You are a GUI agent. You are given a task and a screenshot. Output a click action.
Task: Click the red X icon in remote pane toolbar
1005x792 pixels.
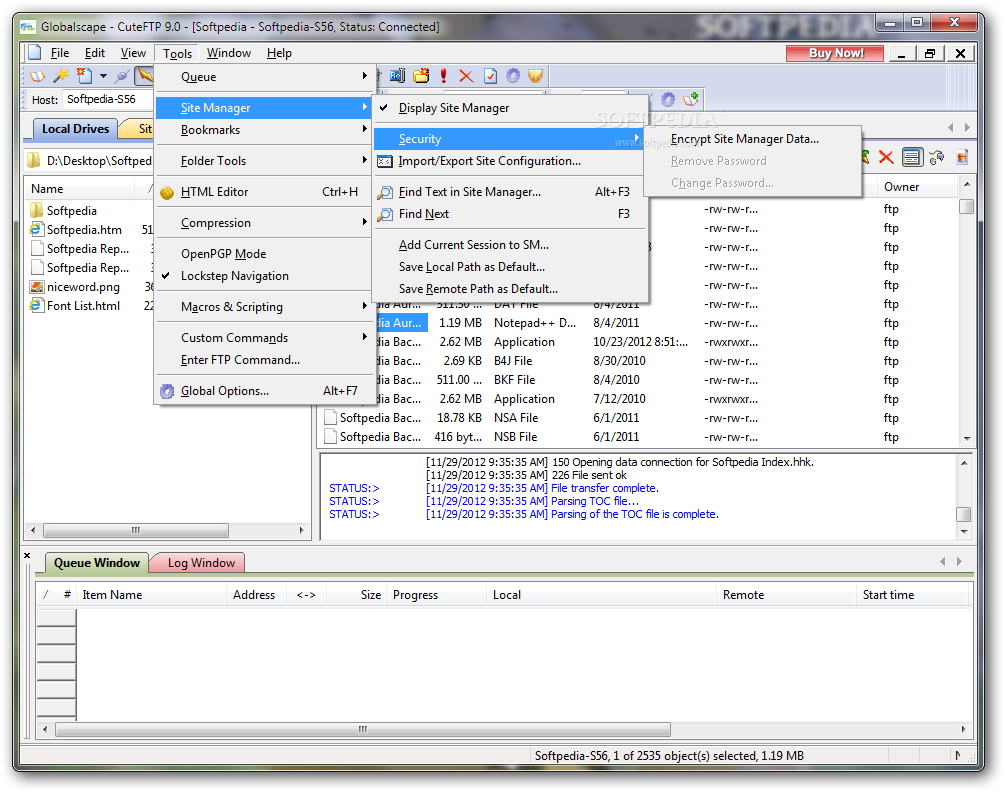[886, 157]
